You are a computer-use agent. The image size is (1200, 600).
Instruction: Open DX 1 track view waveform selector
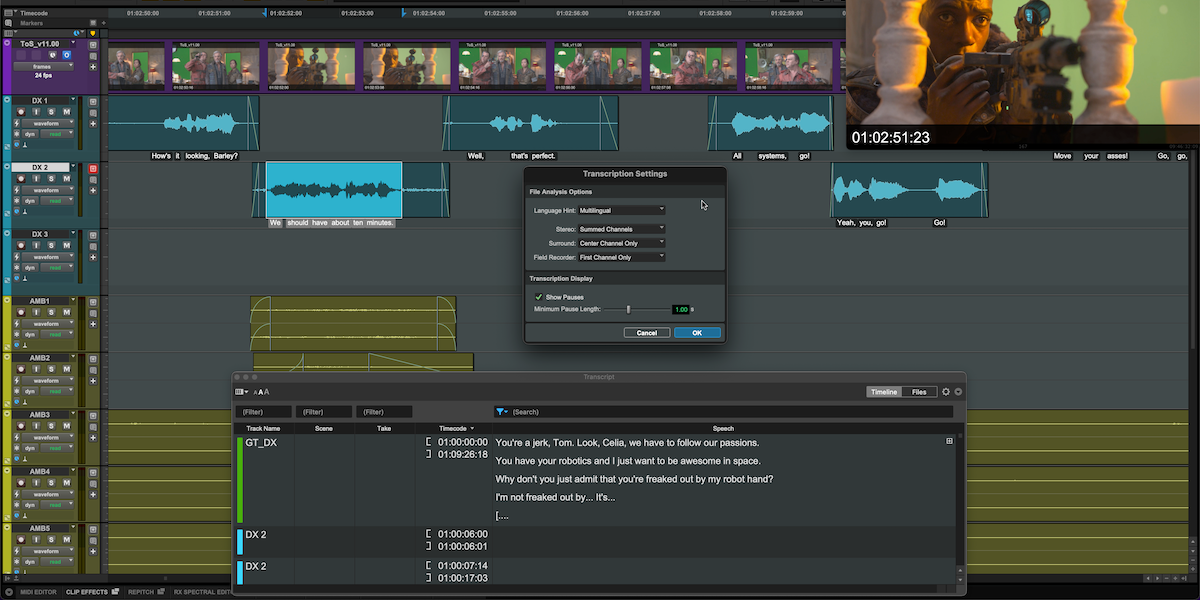[x=49, y=124]
